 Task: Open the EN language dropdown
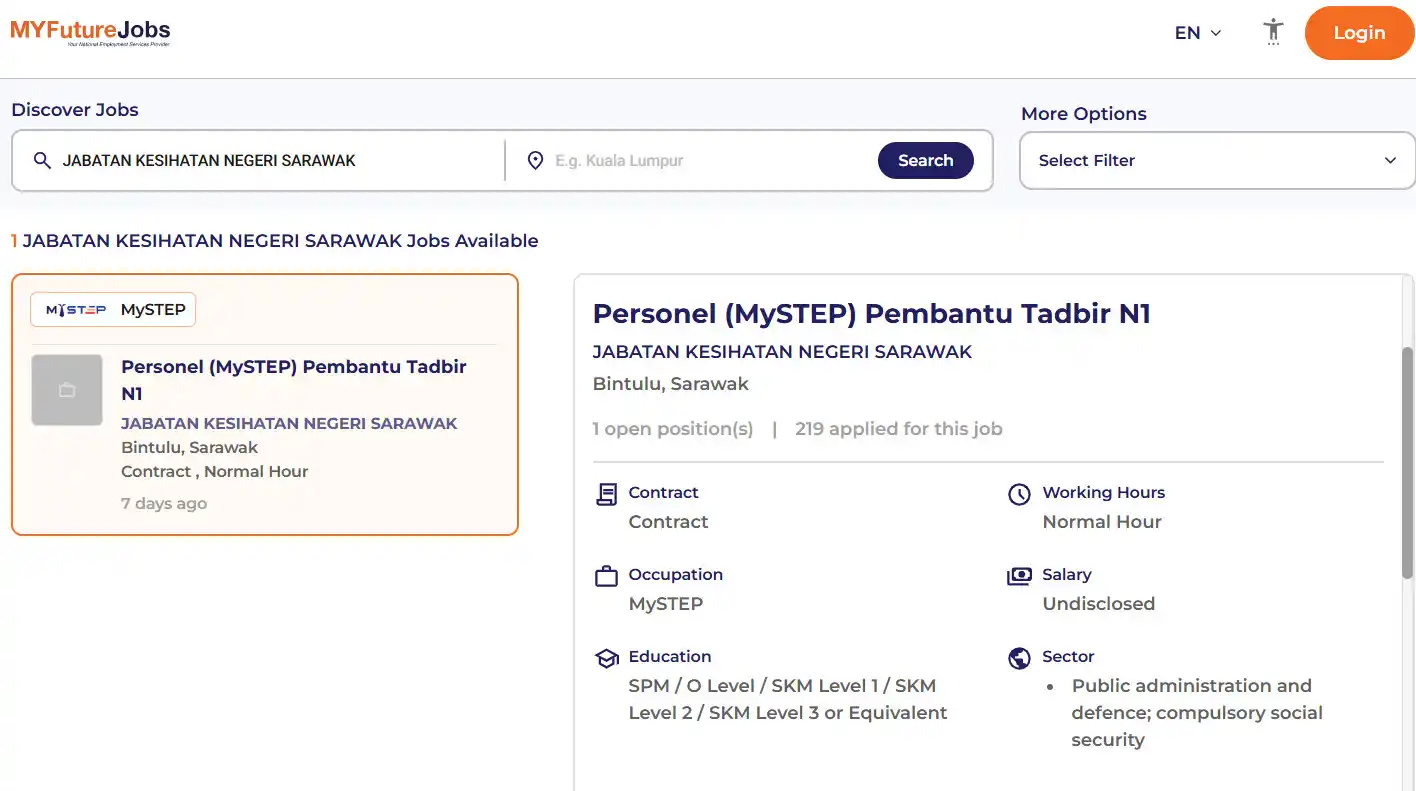point(1198,33)
